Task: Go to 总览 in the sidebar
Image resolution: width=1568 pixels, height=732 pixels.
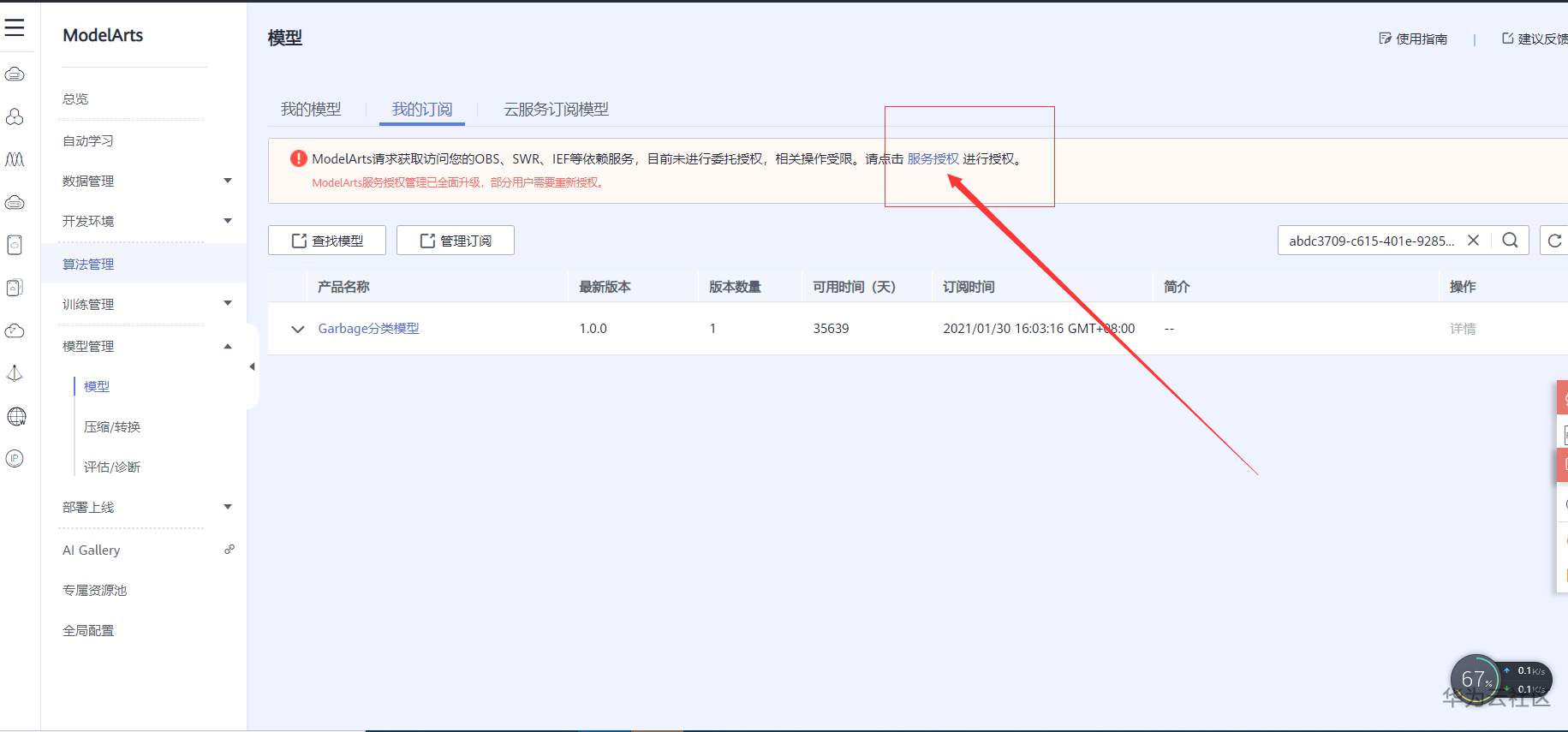Action: pos(75,98)
